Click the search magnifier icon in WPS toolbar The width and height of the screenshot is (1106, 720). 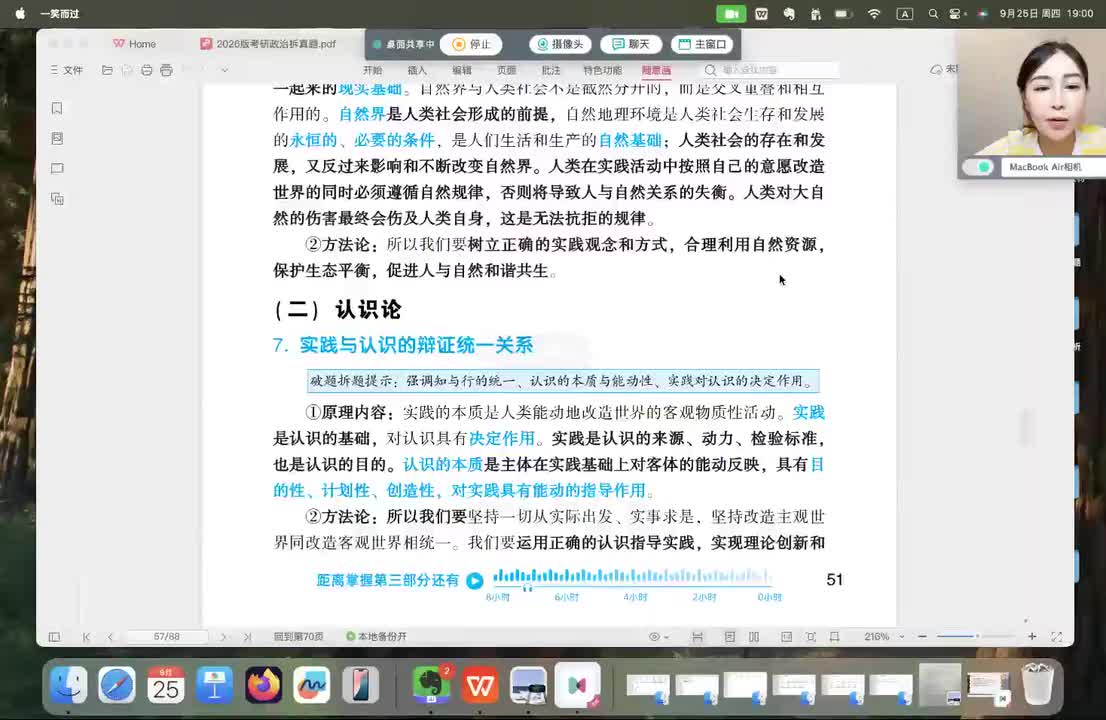click(710, 70)
